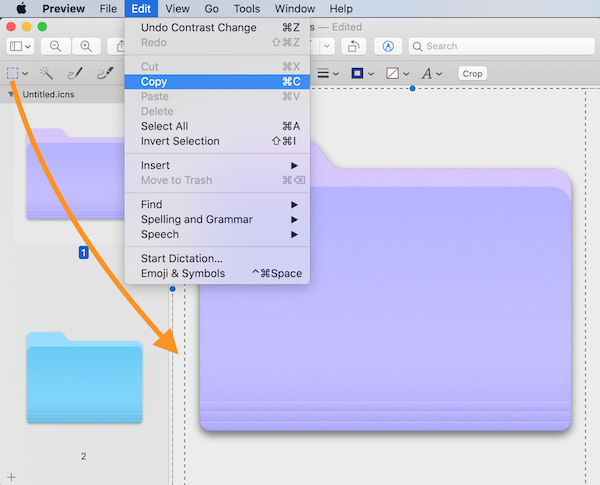This screenshot has width=600, height=485.
Task: Click the left selection handle
Action: pyautogui.click(x=173, y=289)
